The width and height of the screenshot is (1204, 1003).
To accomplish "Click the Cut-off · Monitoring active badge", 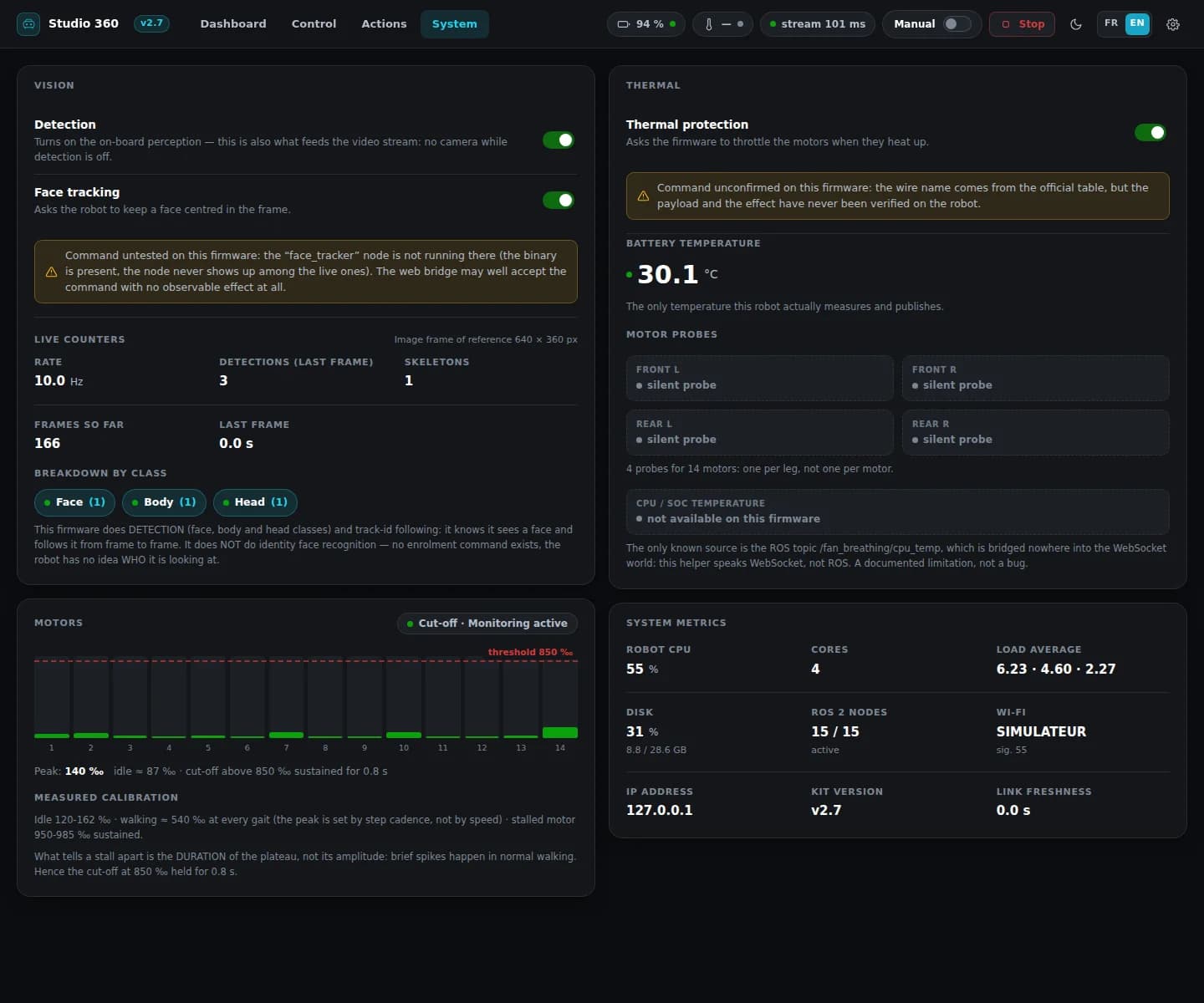I will tap(487, 624).
